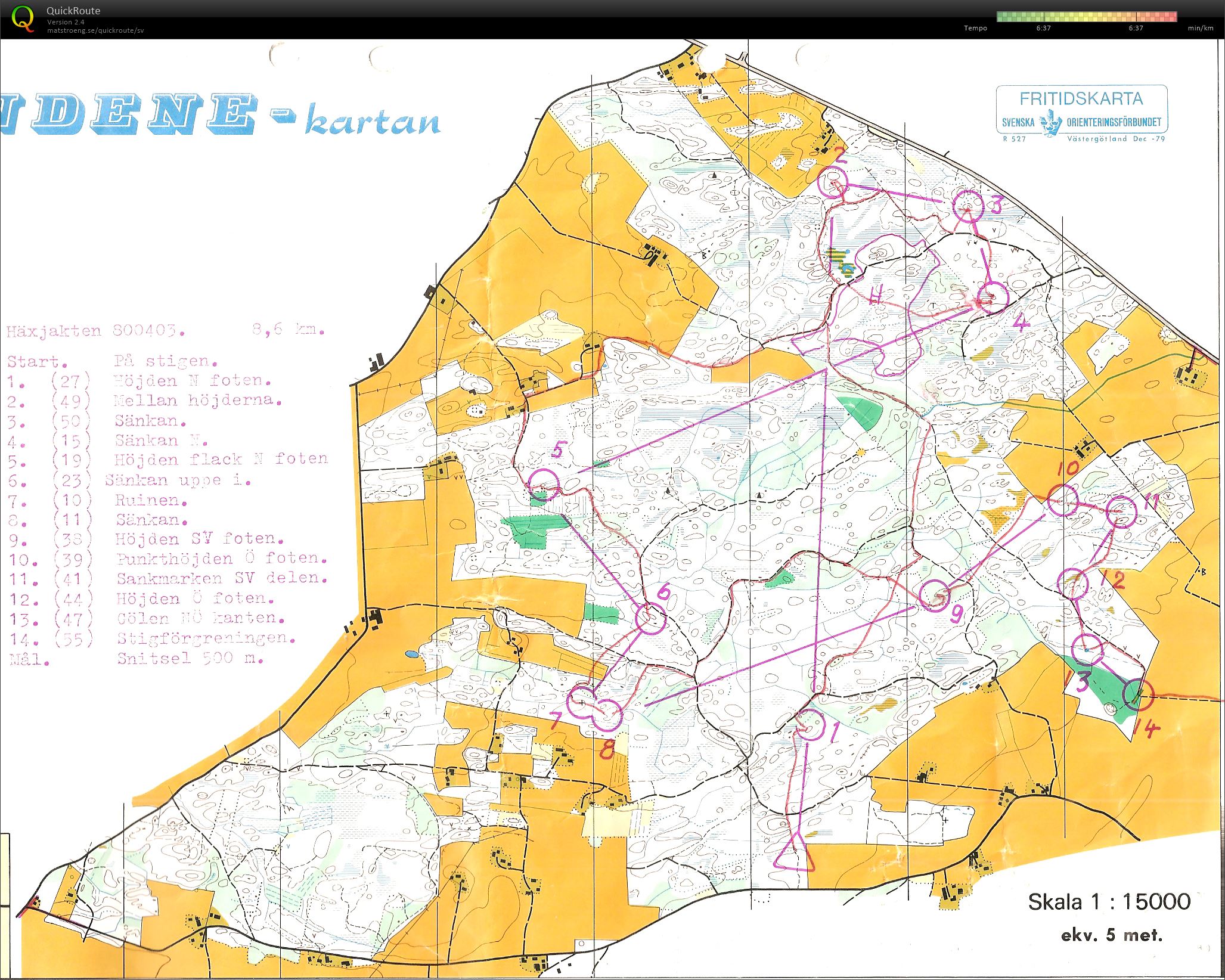Click the QuickRoute Q logo icon
The width and height of the screenshot is (1225, 980).
[23, 18]
